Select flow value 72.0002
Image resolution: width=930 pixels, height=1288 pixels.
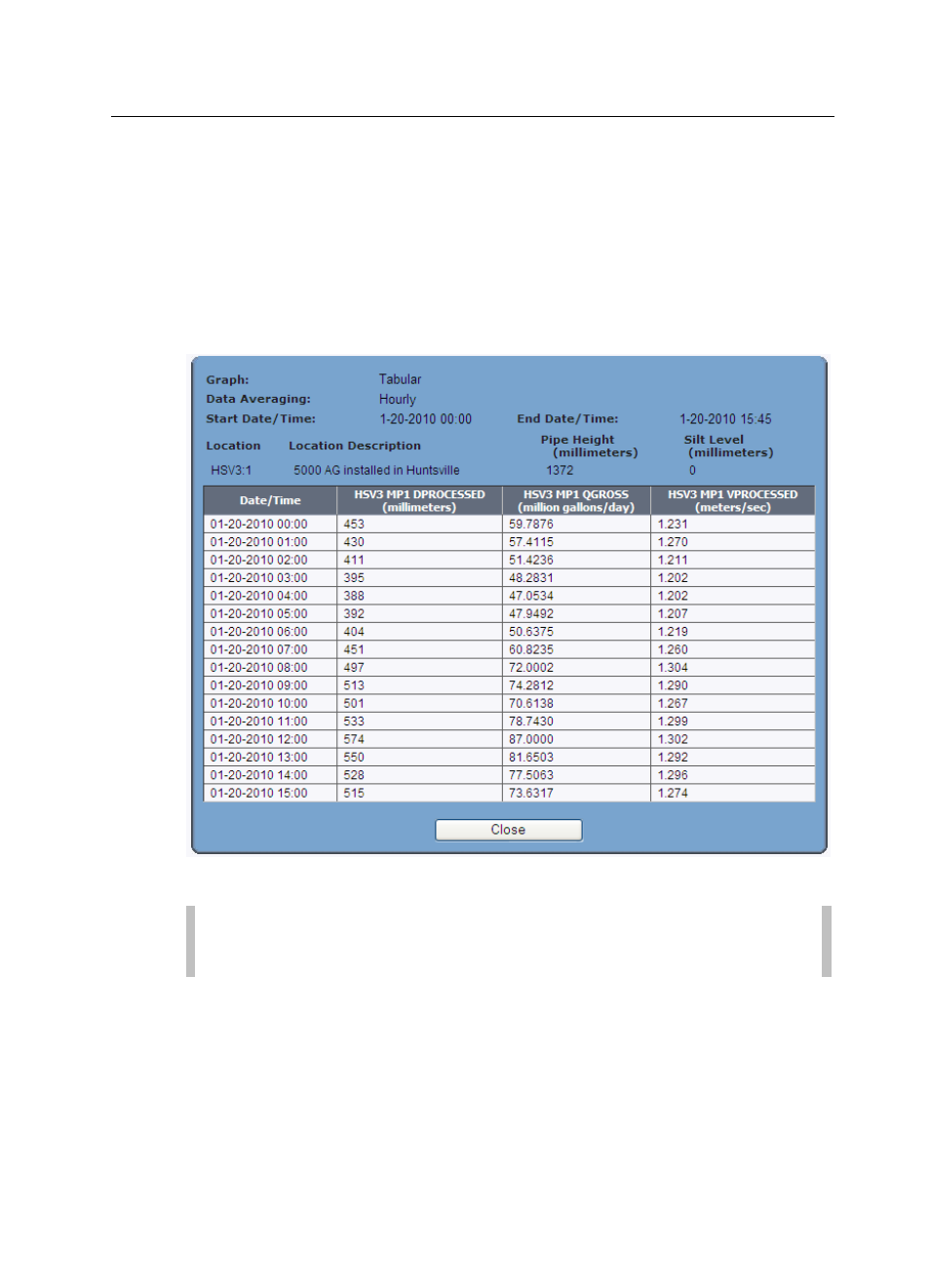tap(531, 668)
